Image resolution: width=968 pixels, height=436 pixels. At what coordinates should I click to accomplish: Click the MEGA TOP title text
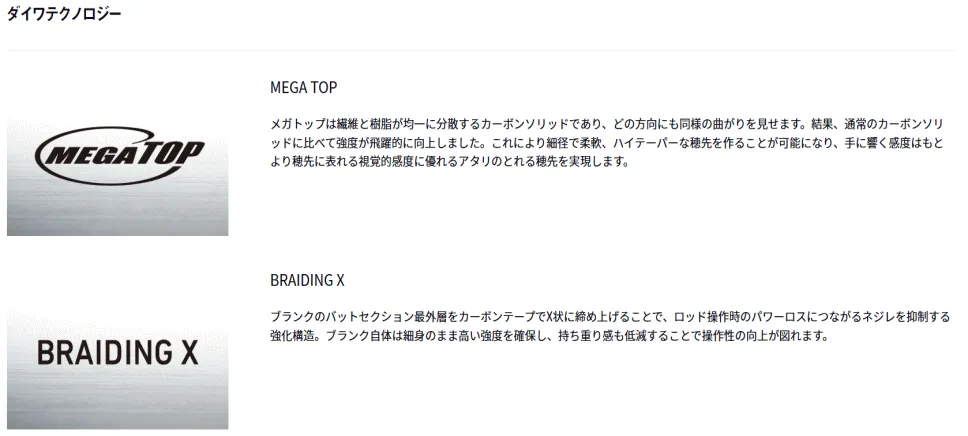click(304, 88)
